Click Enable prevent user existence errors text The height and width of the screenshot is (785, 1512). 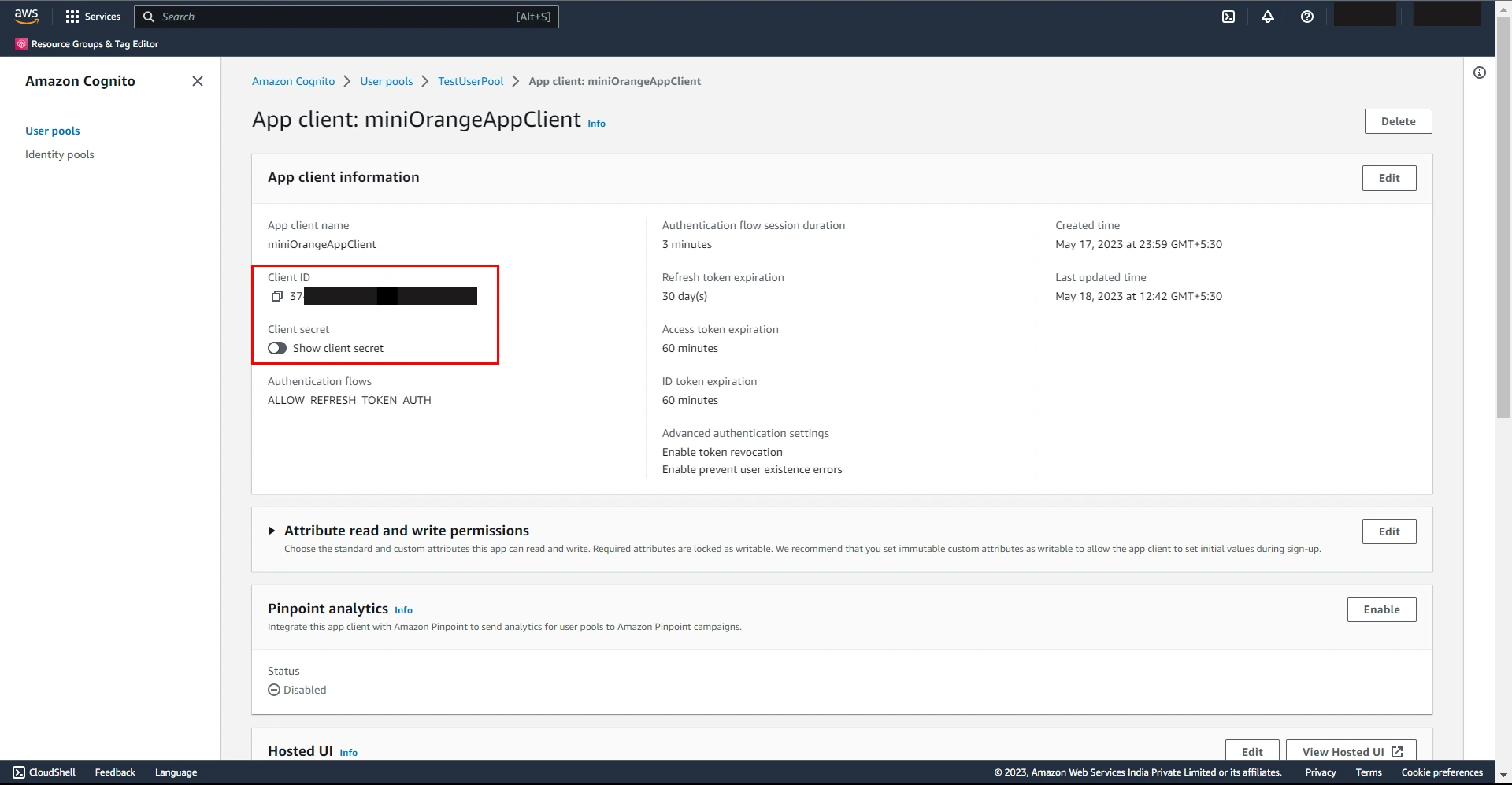click(x=752, y=469)
